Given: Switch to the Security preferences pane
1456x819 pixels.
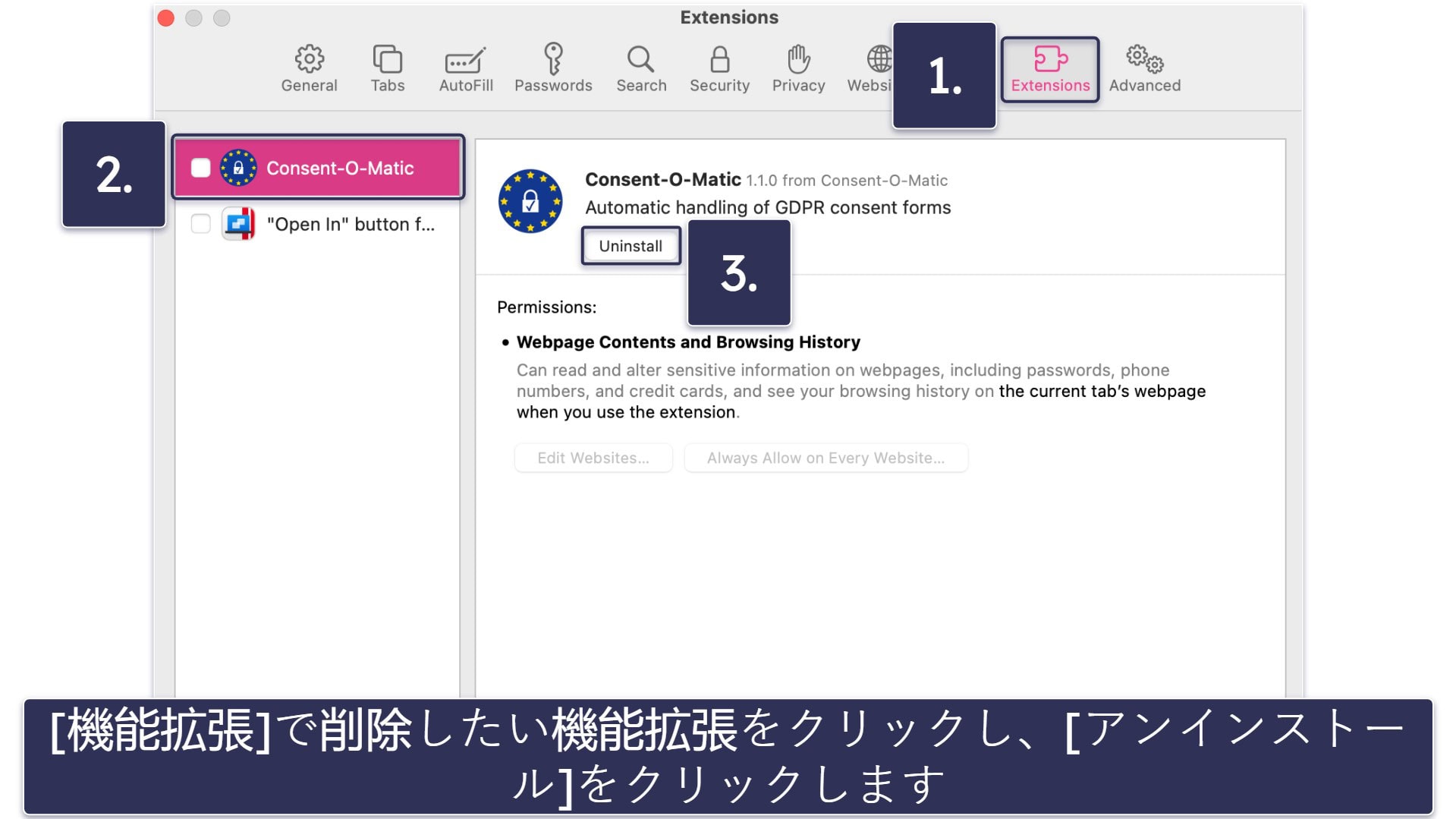Looking at the screenshot, I should [719, 68].
